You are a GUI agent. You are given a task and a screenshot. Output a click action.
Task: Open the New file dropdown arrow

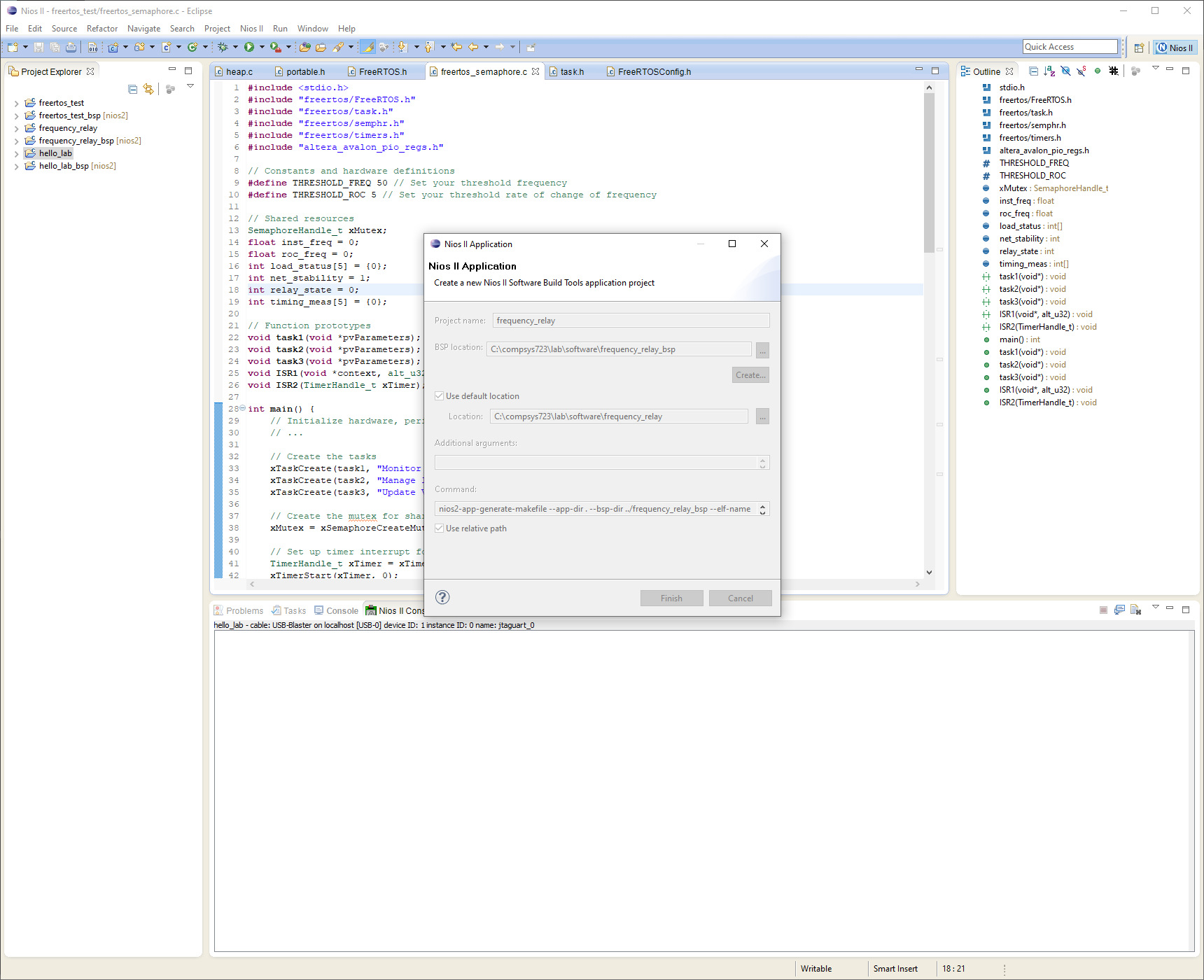point(25,47)
